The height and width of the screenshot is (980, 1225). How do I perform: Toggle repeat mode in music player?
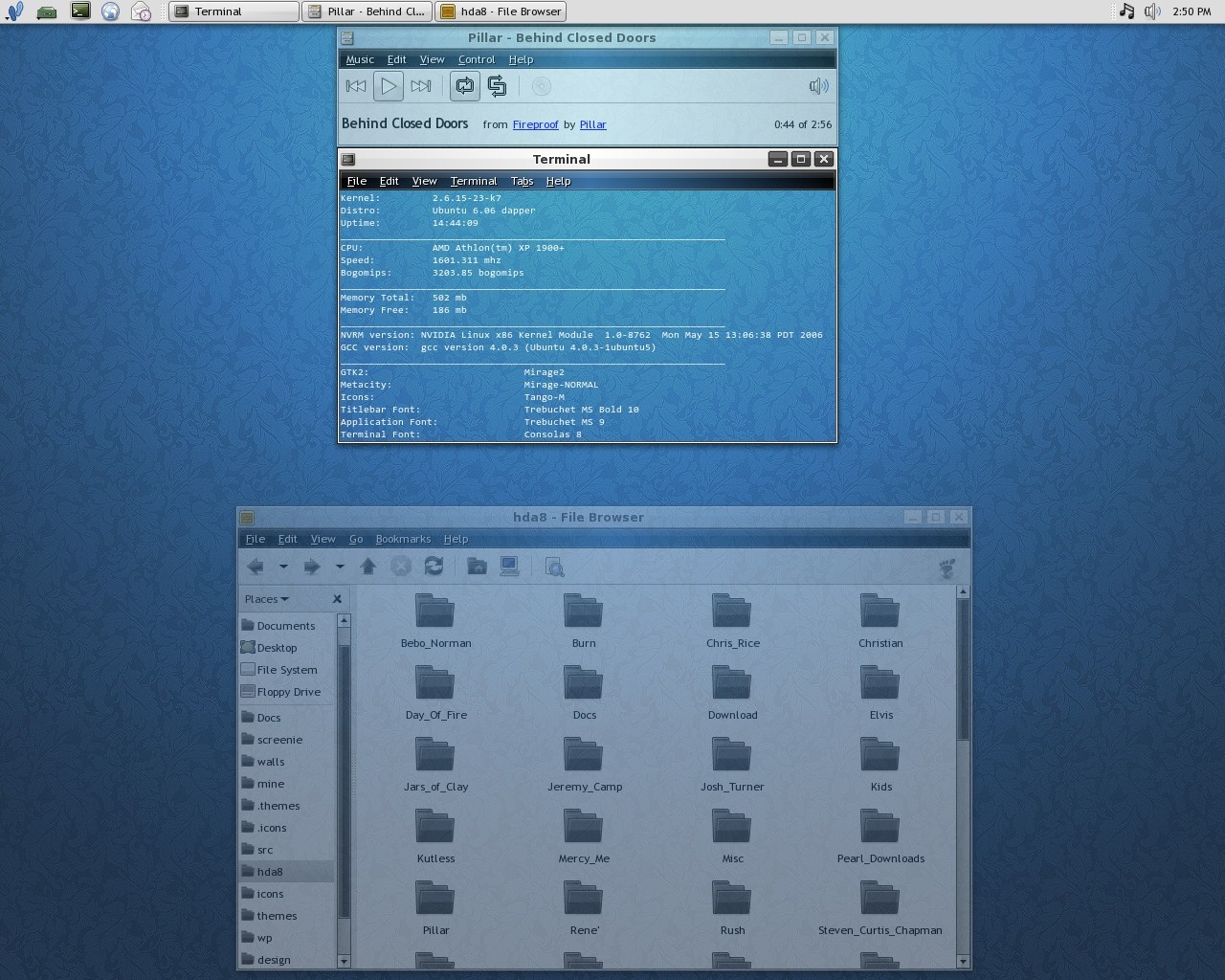pos(464,86)
